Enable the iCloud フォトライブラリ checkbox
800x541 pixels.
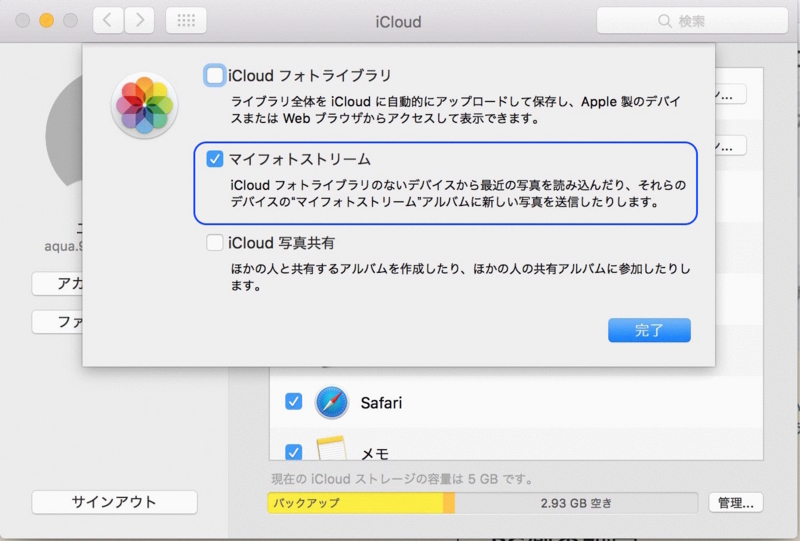click(x=214, y=76)
